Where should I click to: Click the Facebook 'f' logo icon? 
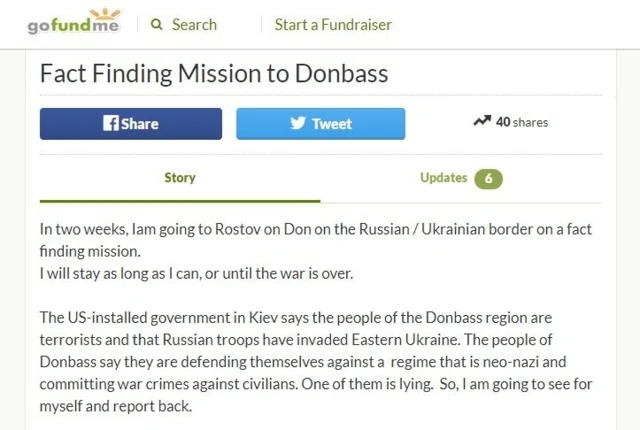coord(111,123)
